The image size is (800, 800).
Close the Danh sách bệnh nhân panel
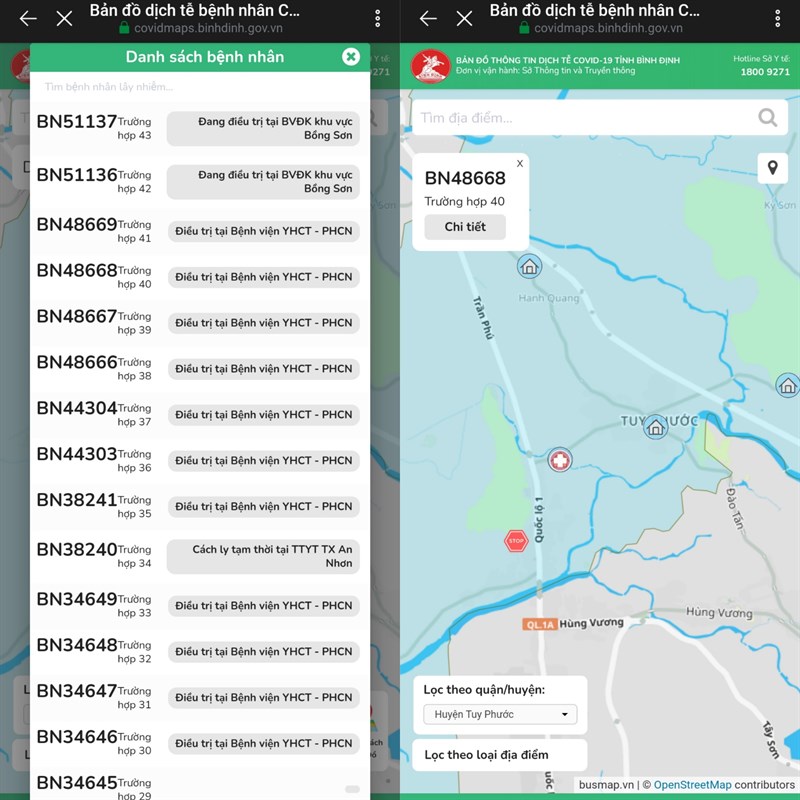(x=351, y=57)
